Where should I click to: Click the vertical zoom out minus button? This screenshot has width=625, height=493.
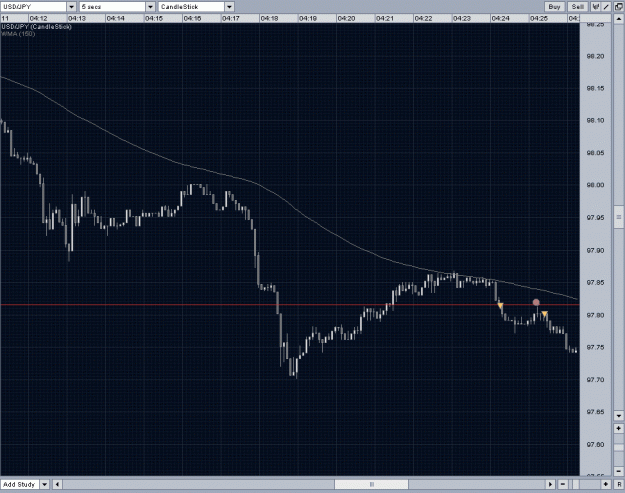coord(619,471)
